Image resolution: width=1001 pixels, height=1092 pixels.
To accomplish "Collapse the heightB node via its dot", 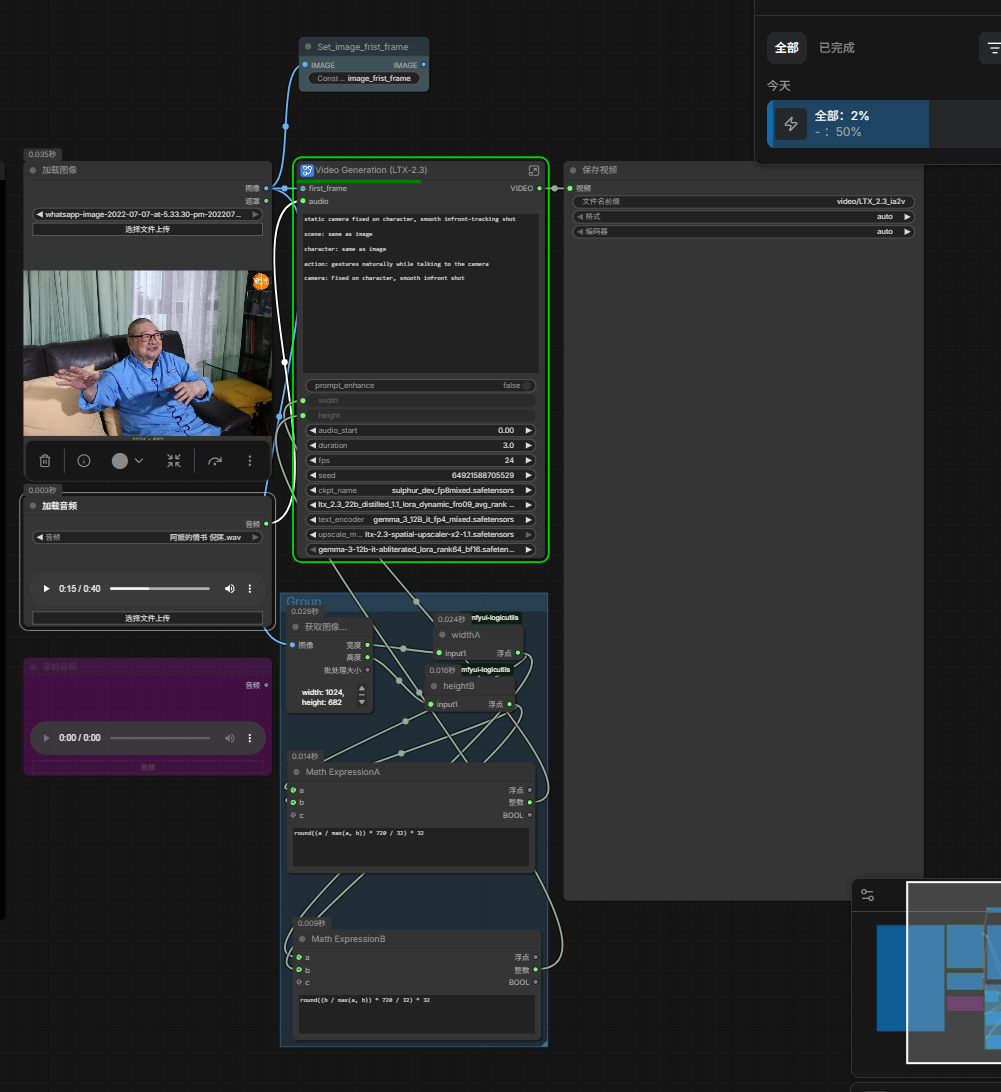I will point(434,686).
